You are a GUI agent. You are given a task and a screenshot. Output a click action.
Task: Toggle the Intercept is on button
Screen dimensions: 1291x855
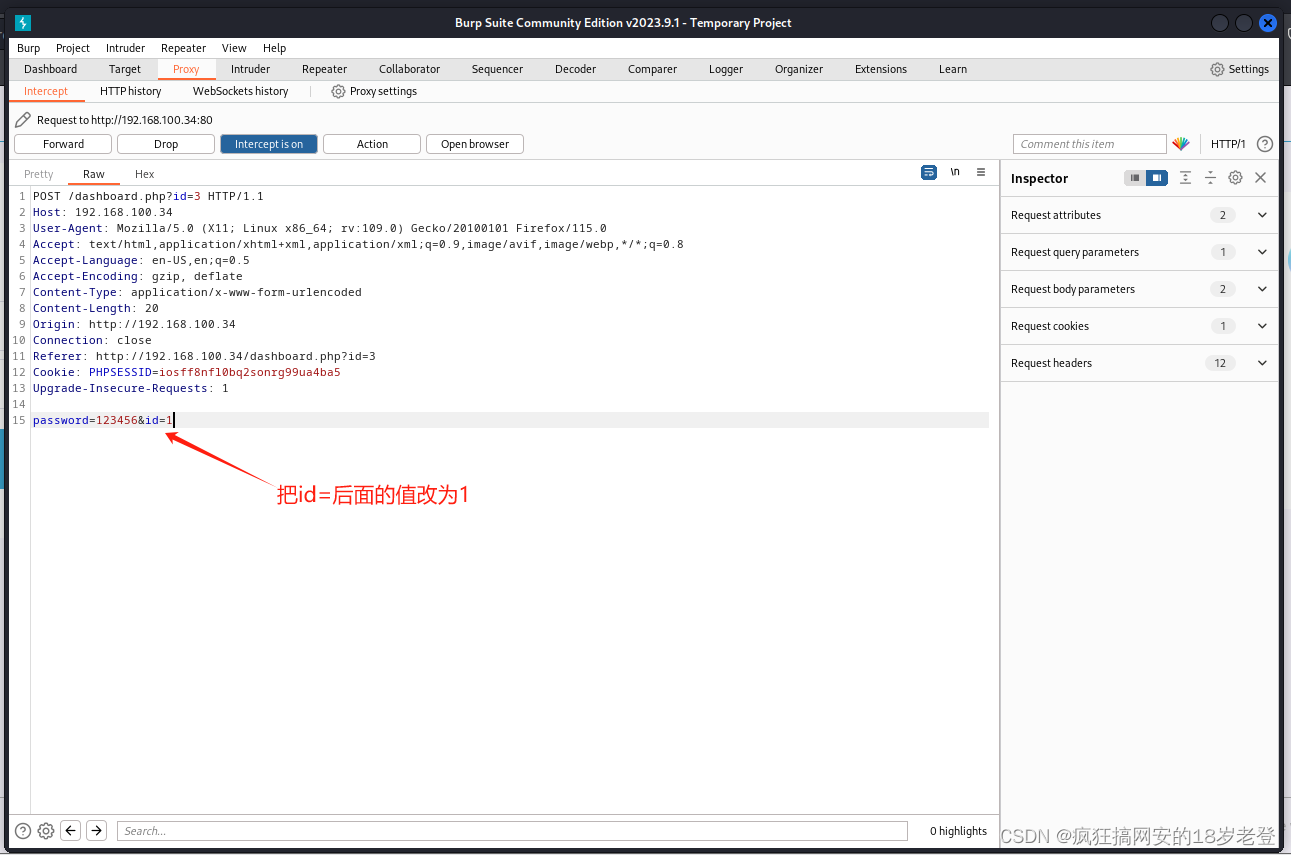(269, 144)
